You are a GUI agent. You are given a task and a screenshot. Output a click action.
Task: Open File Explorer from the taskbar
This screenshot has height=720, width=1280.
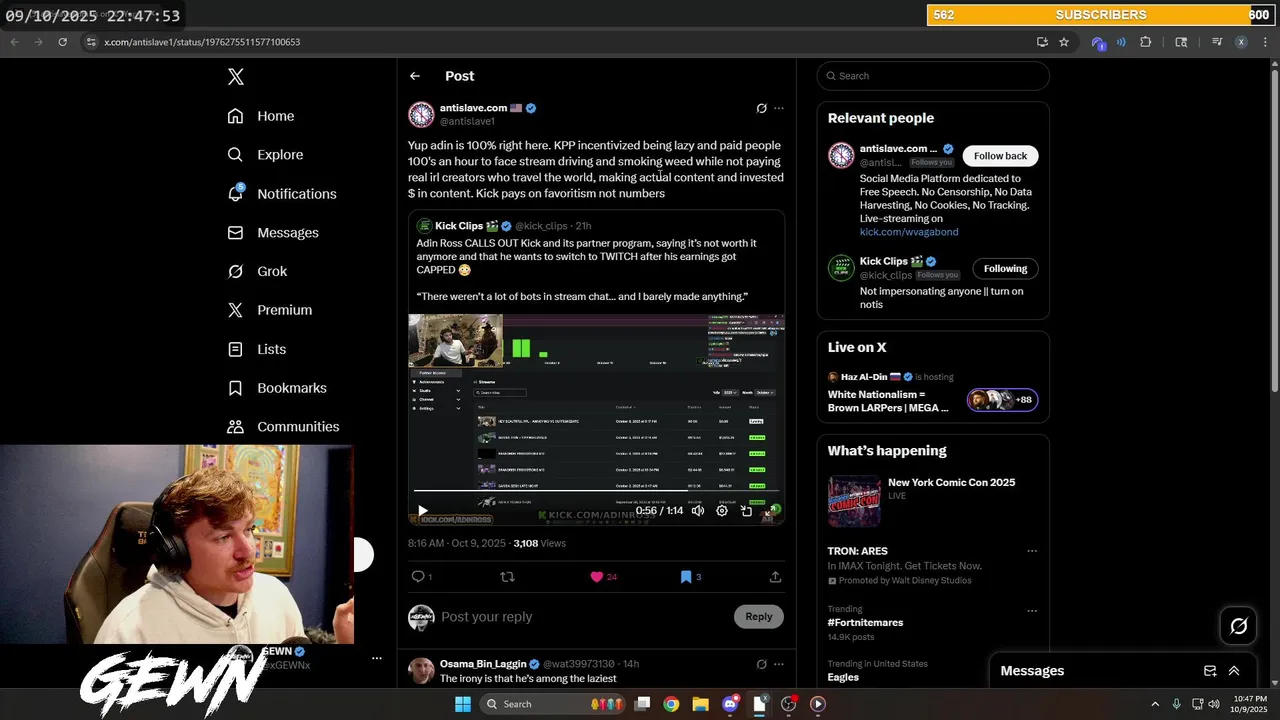coord(700,704)
